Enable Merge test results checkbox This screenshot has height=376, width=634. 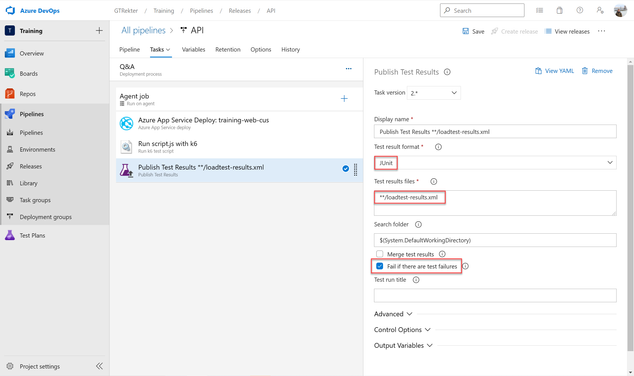tap(379, 254)
